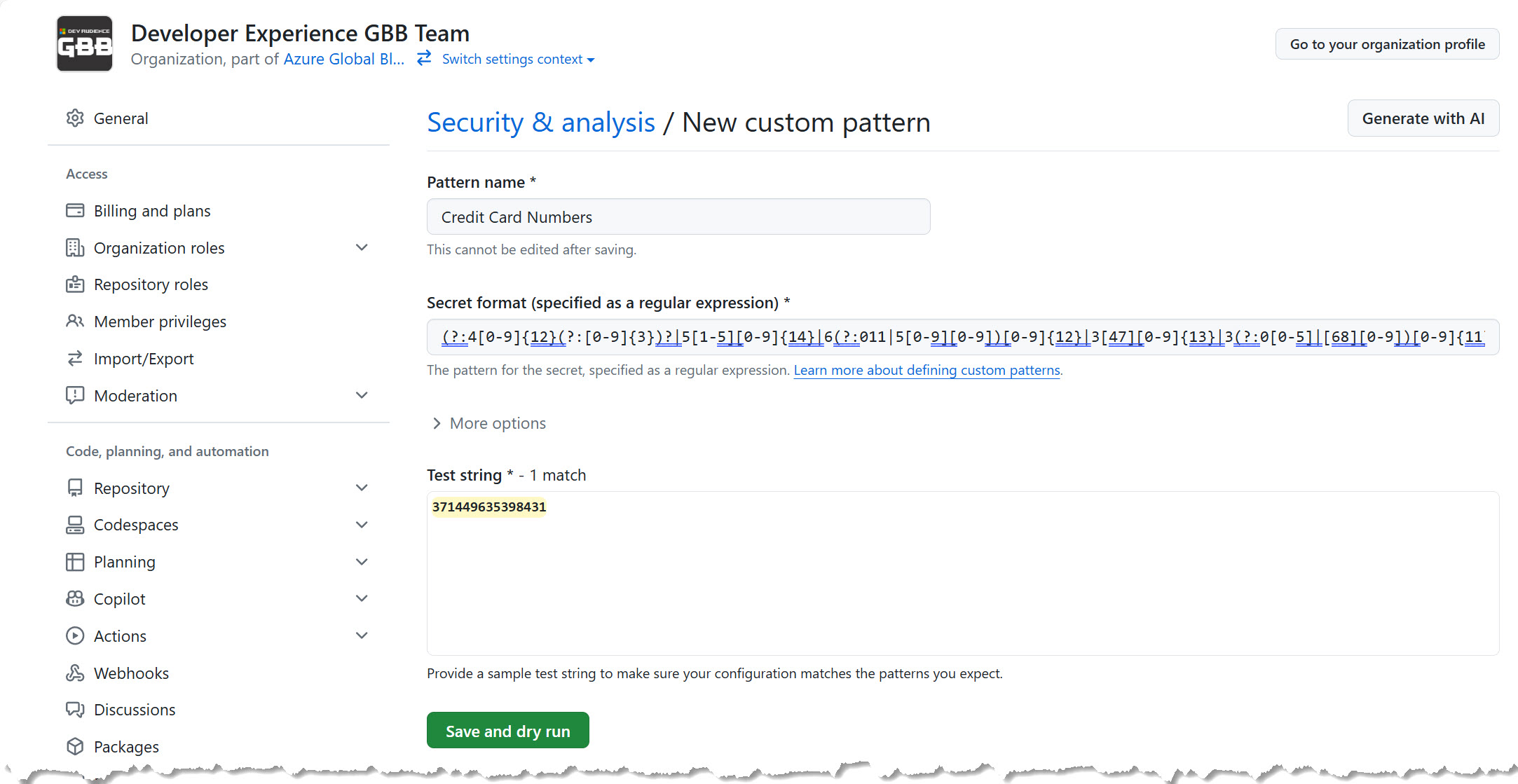Expand the Codespaces sidebar chevron
Viewport: 1518px width, 784px height.
(x=362, y=525)
